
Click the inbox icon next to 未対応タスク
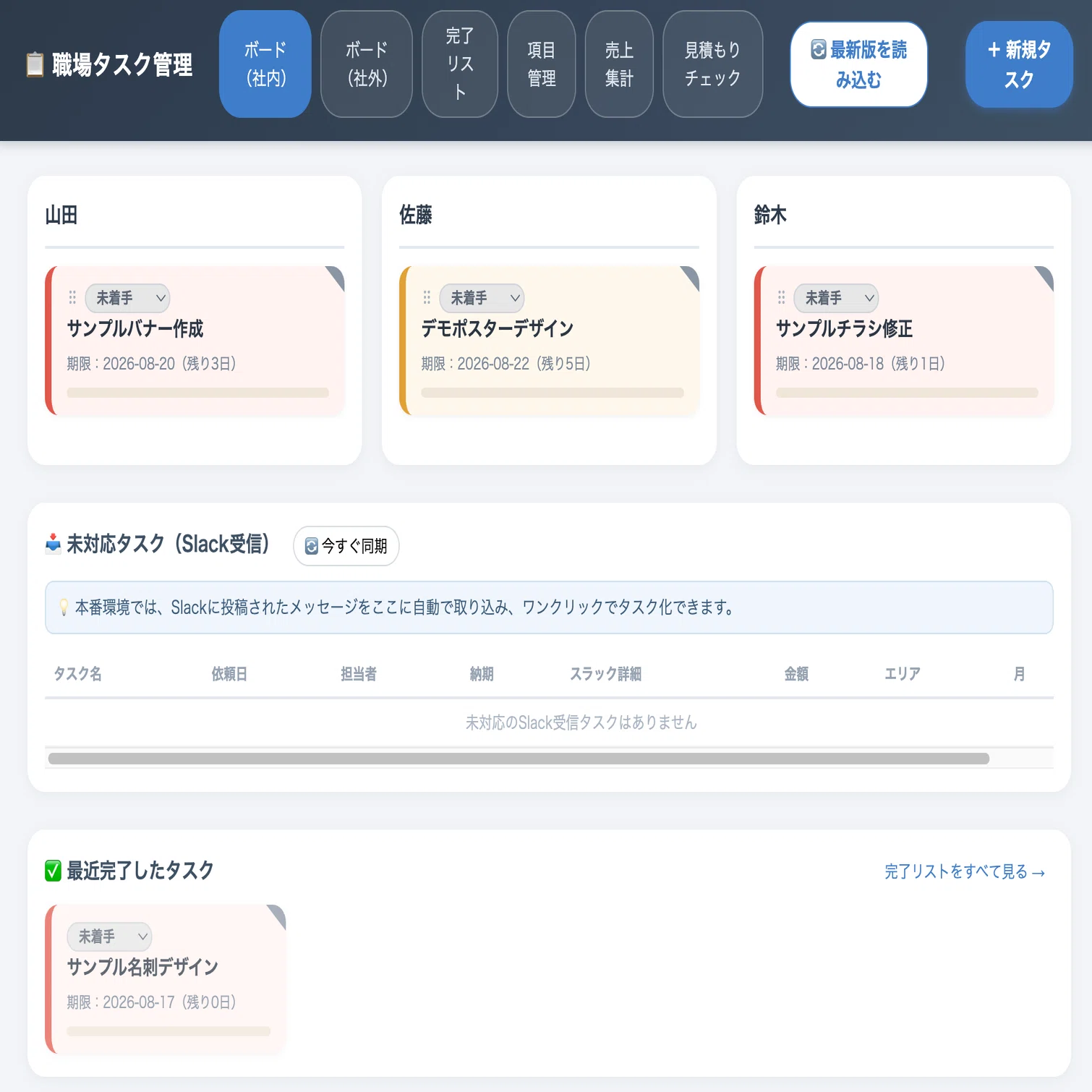pyautogui.click(x=54, y=543)
